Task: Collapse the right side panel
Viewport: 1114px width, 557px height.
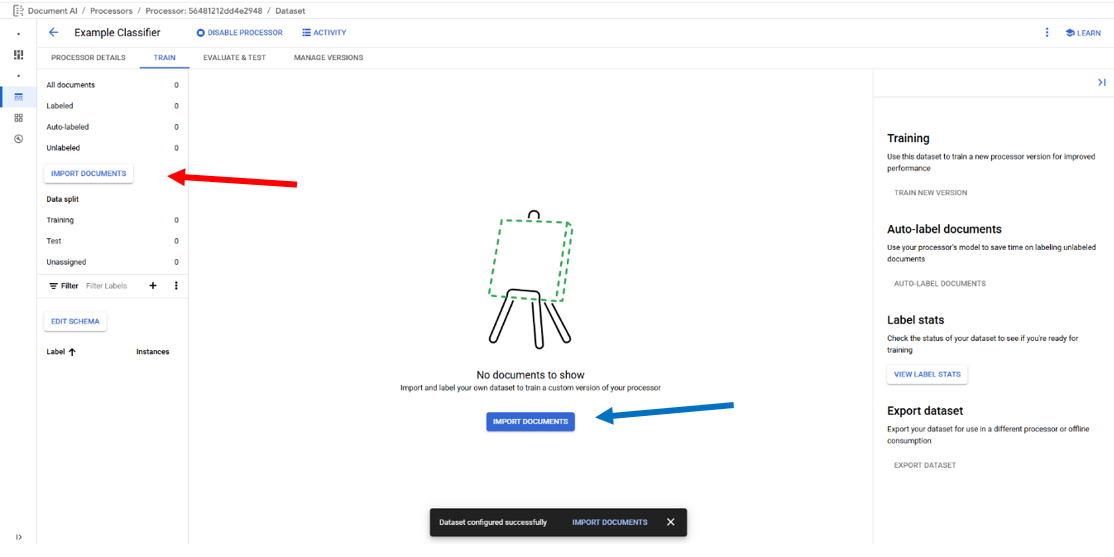Action: [x=1101, y=83]
